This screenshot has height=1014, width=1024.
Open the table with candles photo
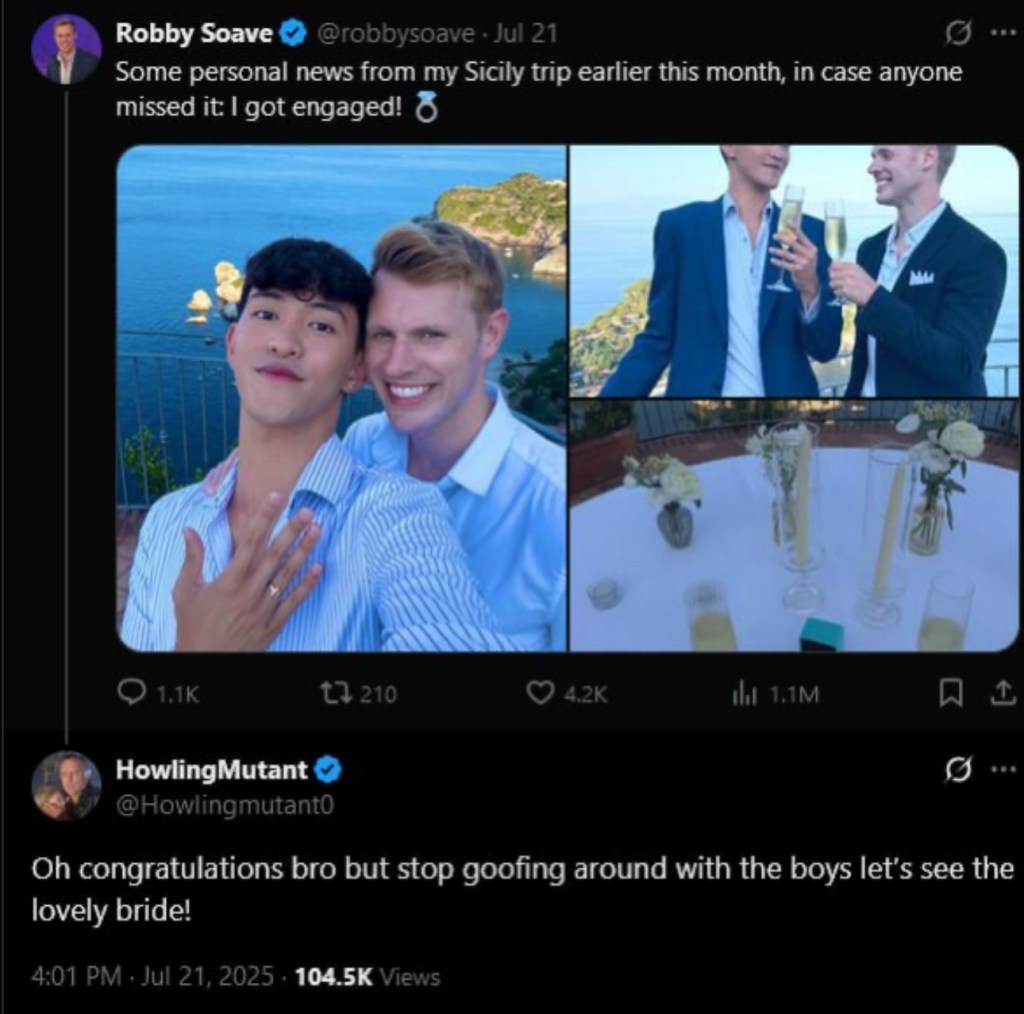tap(794, 526)
